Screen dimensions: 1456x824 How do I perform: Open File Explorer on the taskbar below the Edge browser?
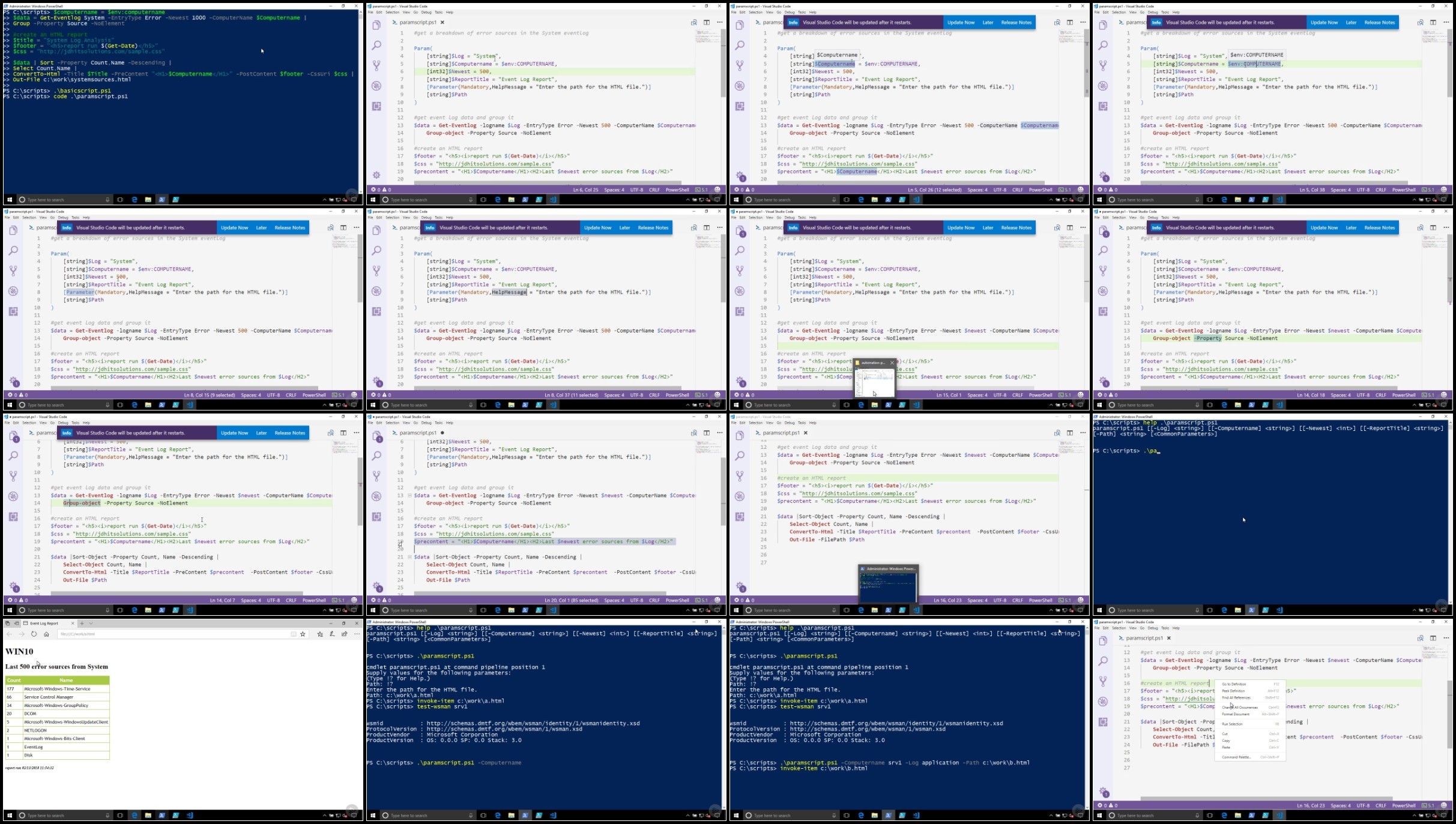tap(148, 816)
